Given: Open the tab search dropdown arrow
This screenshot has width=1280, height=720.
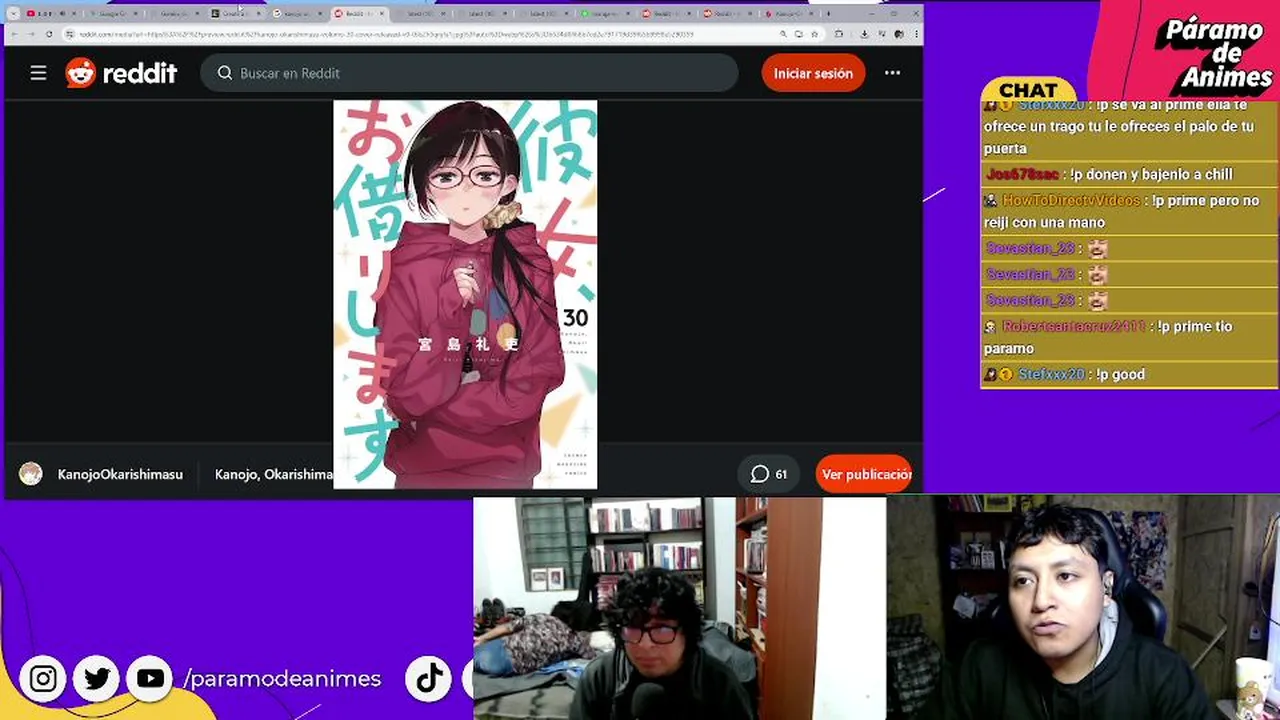Looking at the screenshot, I should pos(13,14).
